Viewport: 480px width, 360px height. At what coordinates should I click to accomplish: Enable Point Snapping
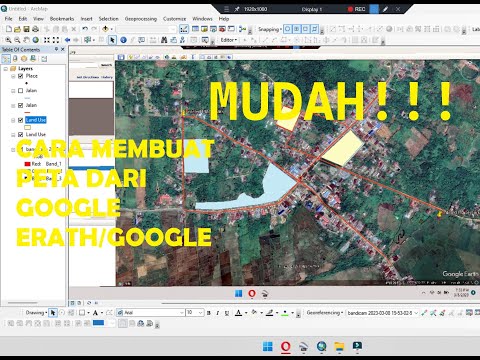click(x=288, y=29)
